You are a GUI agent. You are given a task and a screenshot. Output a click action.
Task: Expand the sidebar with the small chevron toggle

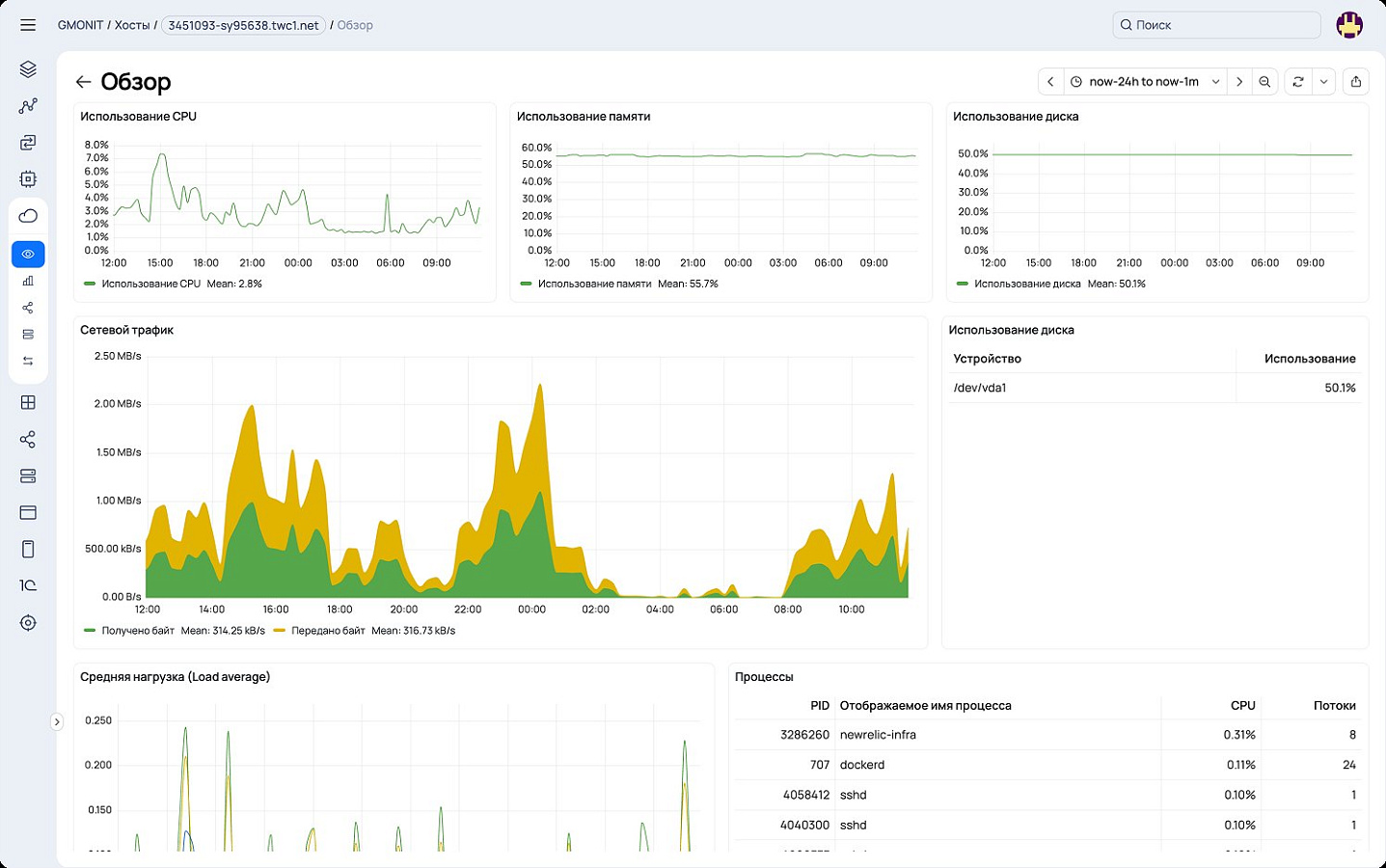pos(57,721)
